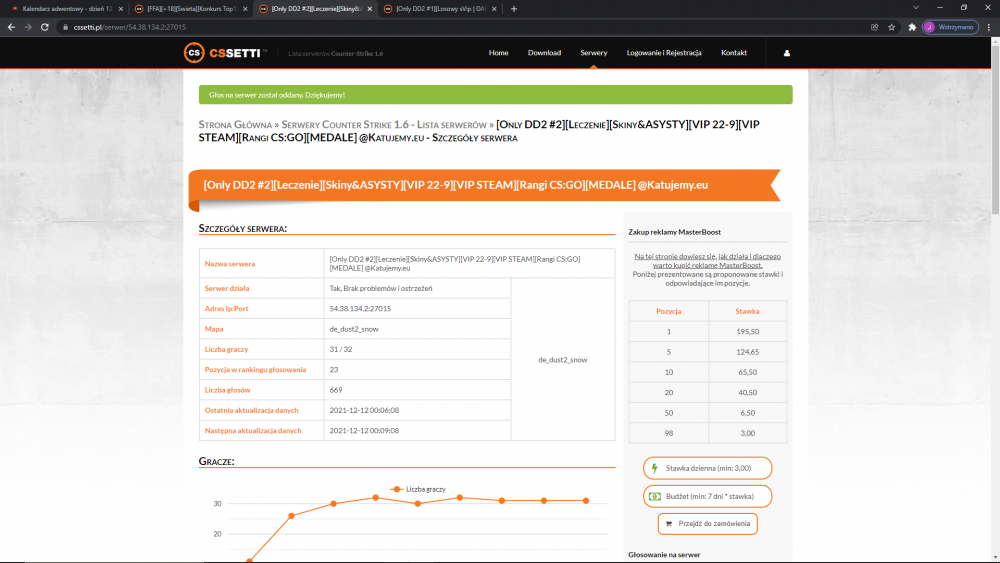This screenshot has width=1000, height=563.
Task: Open the Kontakt menu item
Action: [x=733, y=53]
